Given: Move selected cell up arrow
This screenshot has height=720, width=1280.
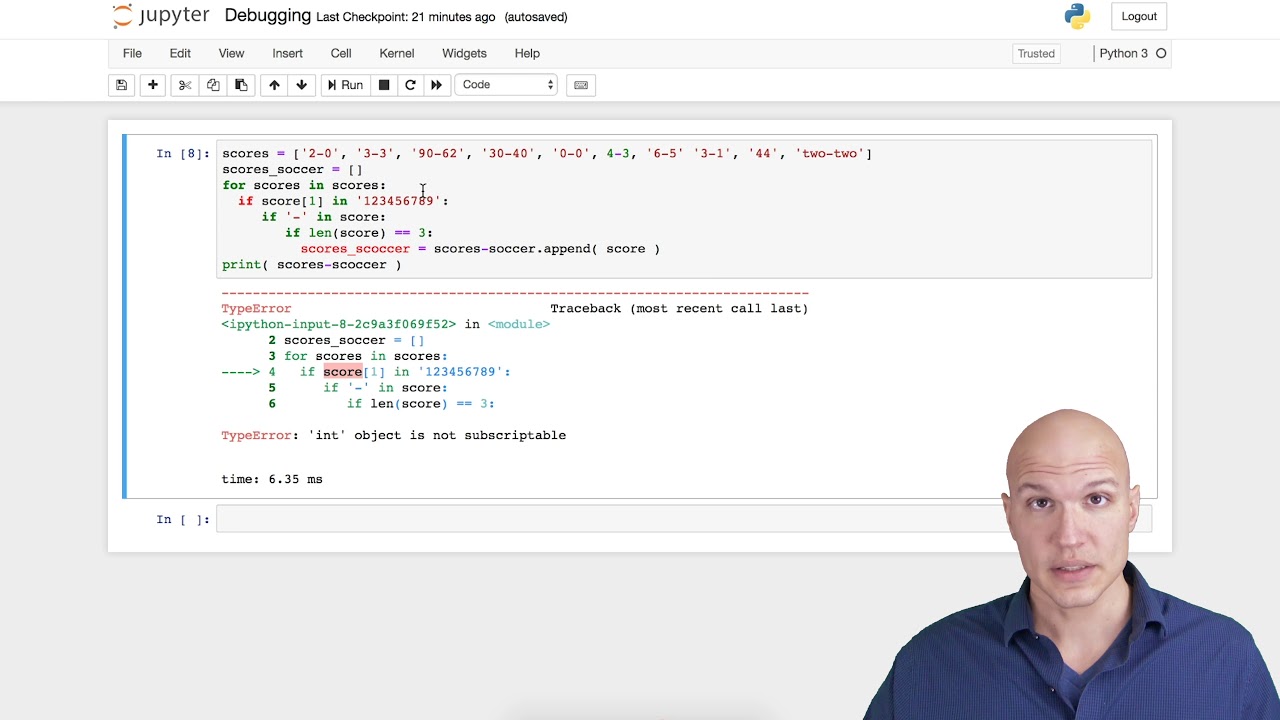Looking at the screenshot, I should [274, 85].
